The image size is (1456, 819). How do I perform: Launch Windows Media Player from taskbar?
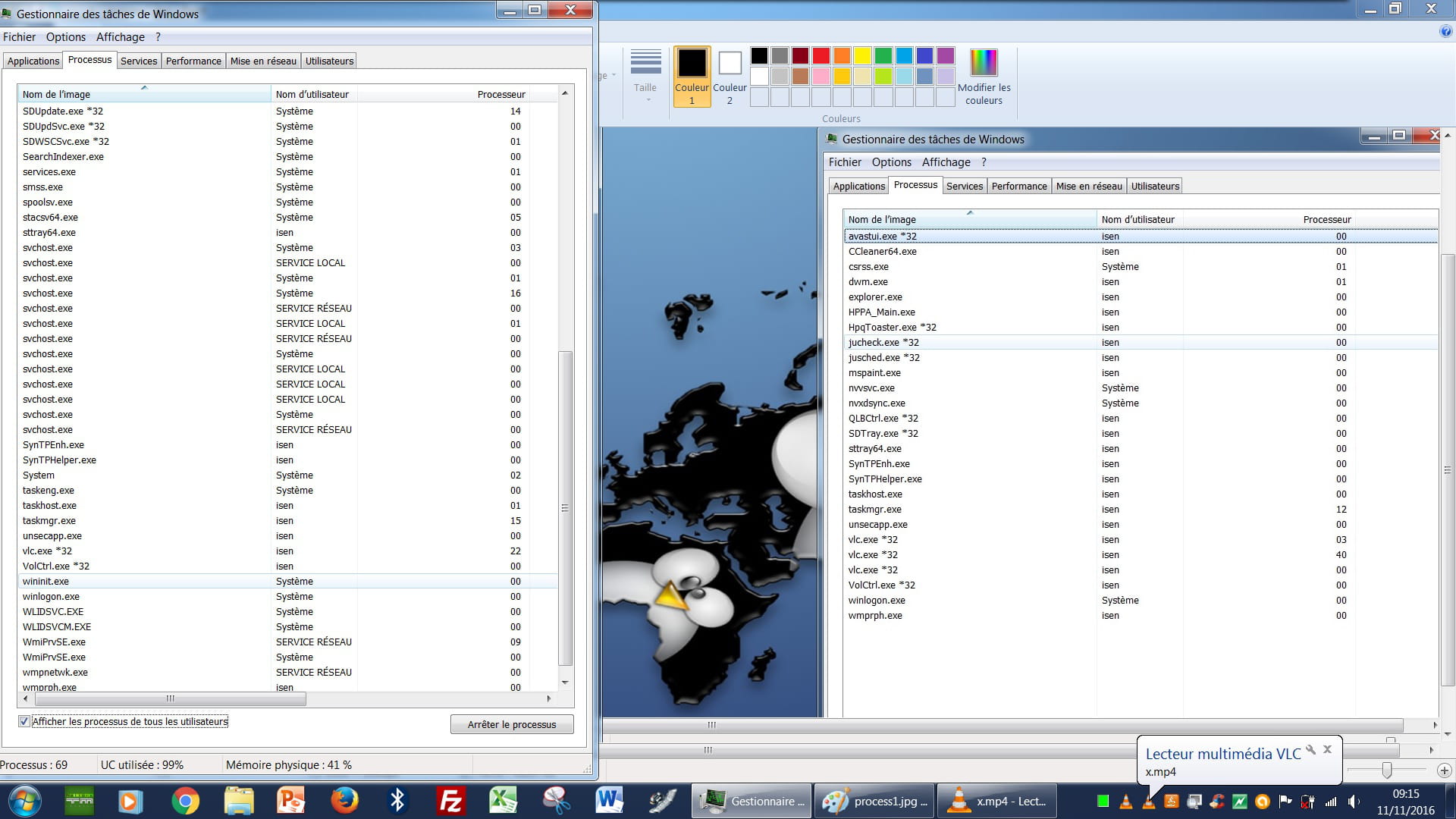(130, 801)
